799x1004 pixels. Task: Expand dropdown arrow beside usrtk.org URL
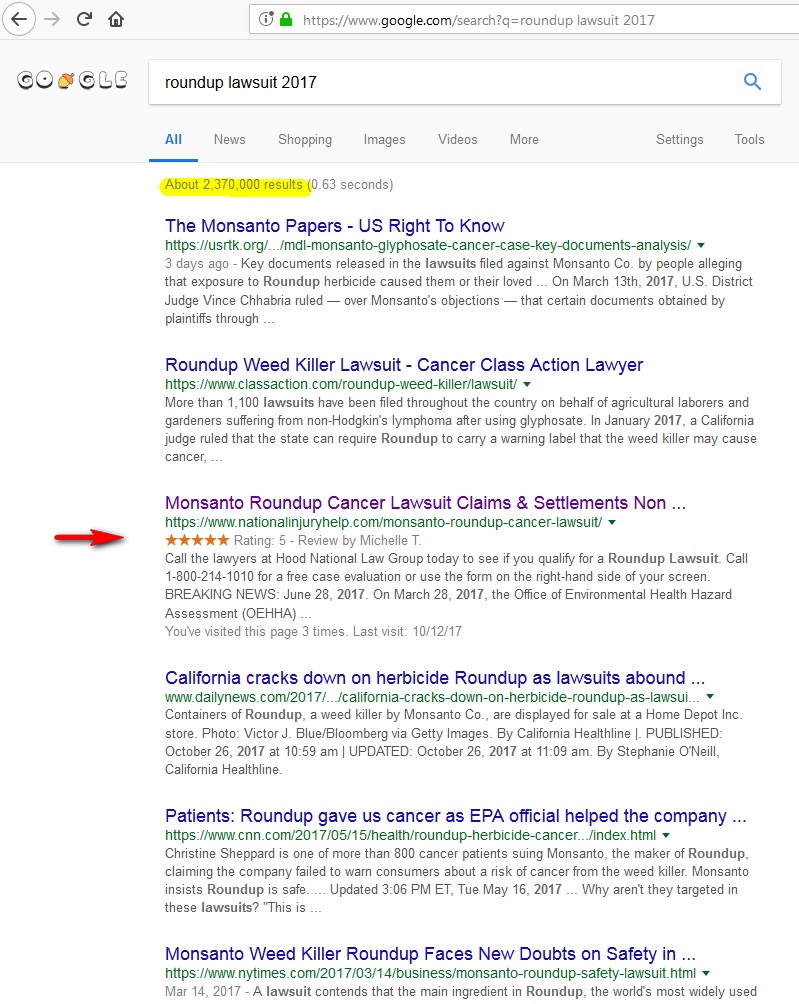(701, 245)
